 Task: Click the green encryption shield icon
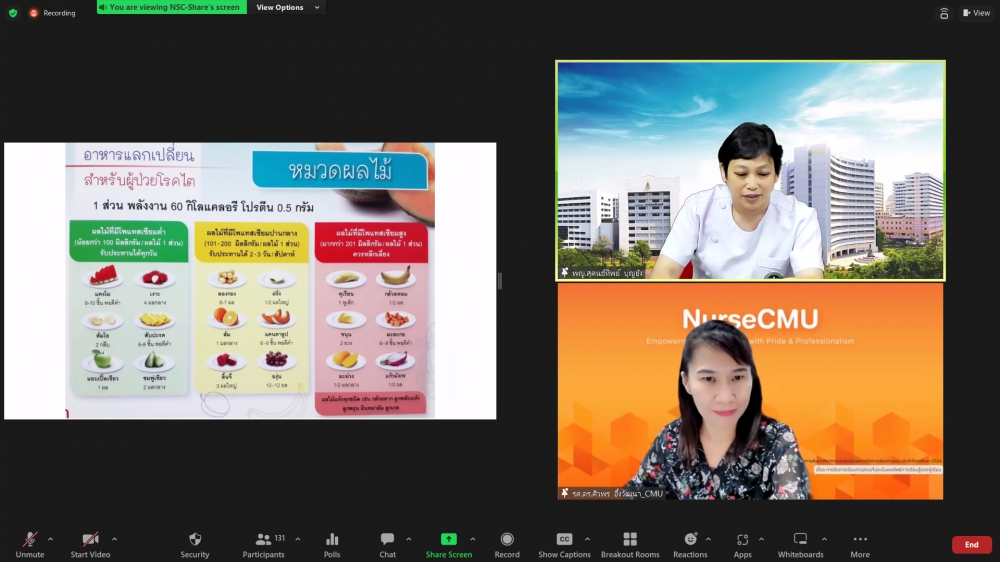tap(12, 13)
